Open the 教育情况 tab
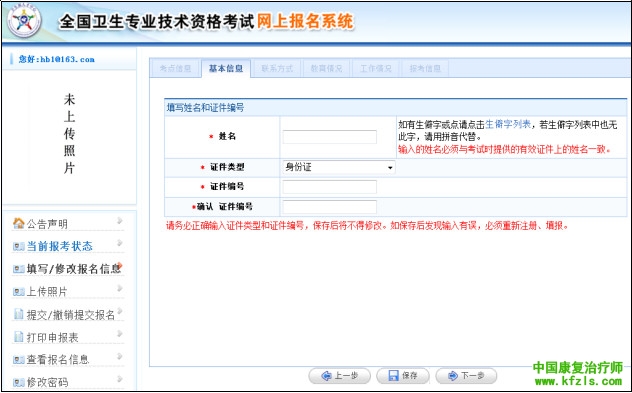Image resolution: width=632 pixels, height=393 pixels. tap(326, 69)
